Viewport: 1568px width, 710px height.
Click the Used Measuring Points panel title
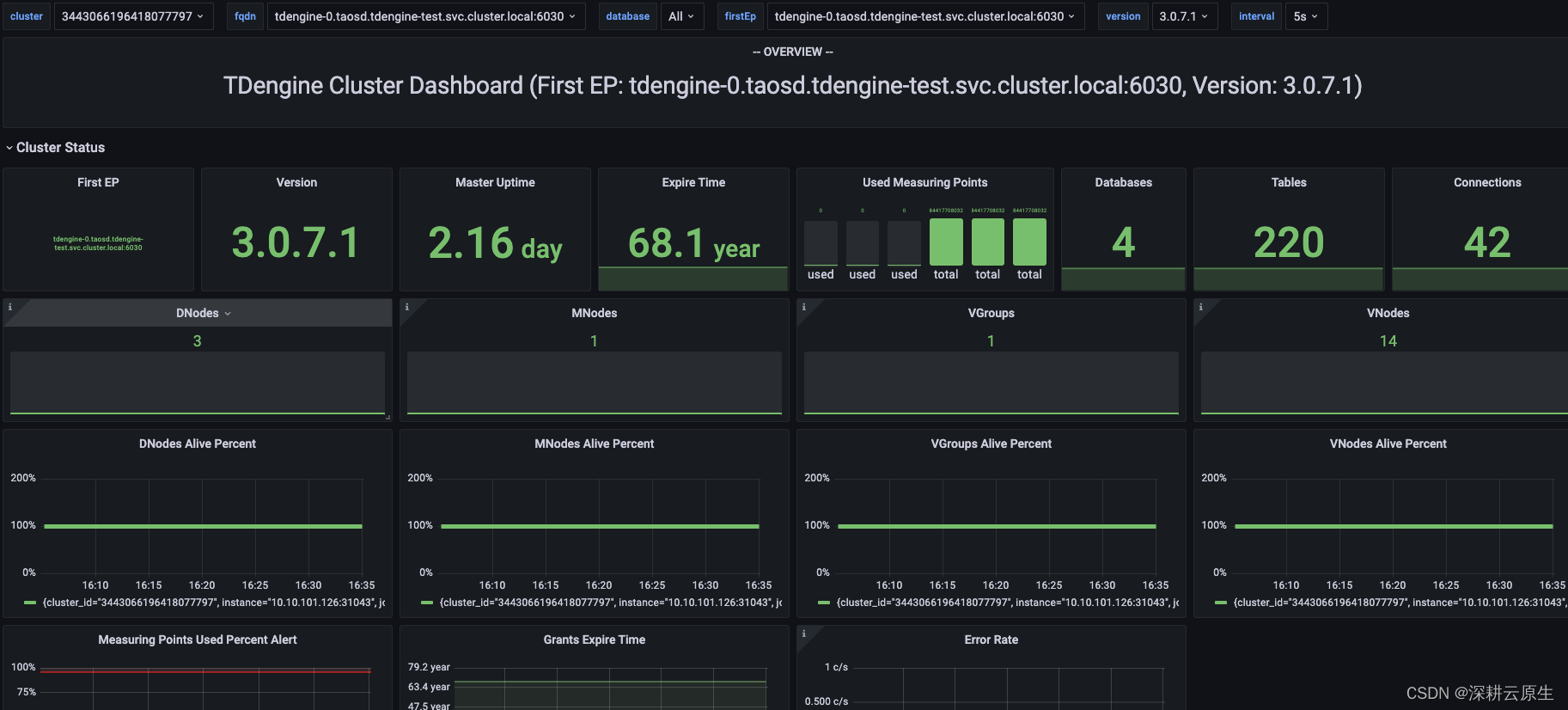coord(925,182)
